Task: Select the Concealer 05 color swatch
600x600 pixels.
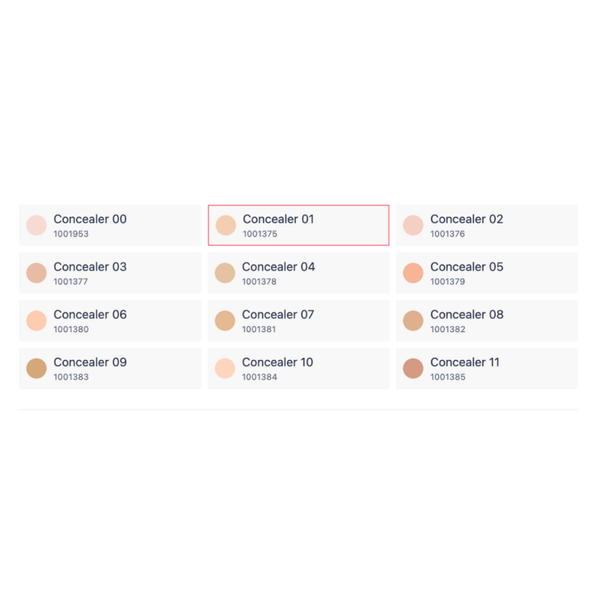Action: coord(413,273)
